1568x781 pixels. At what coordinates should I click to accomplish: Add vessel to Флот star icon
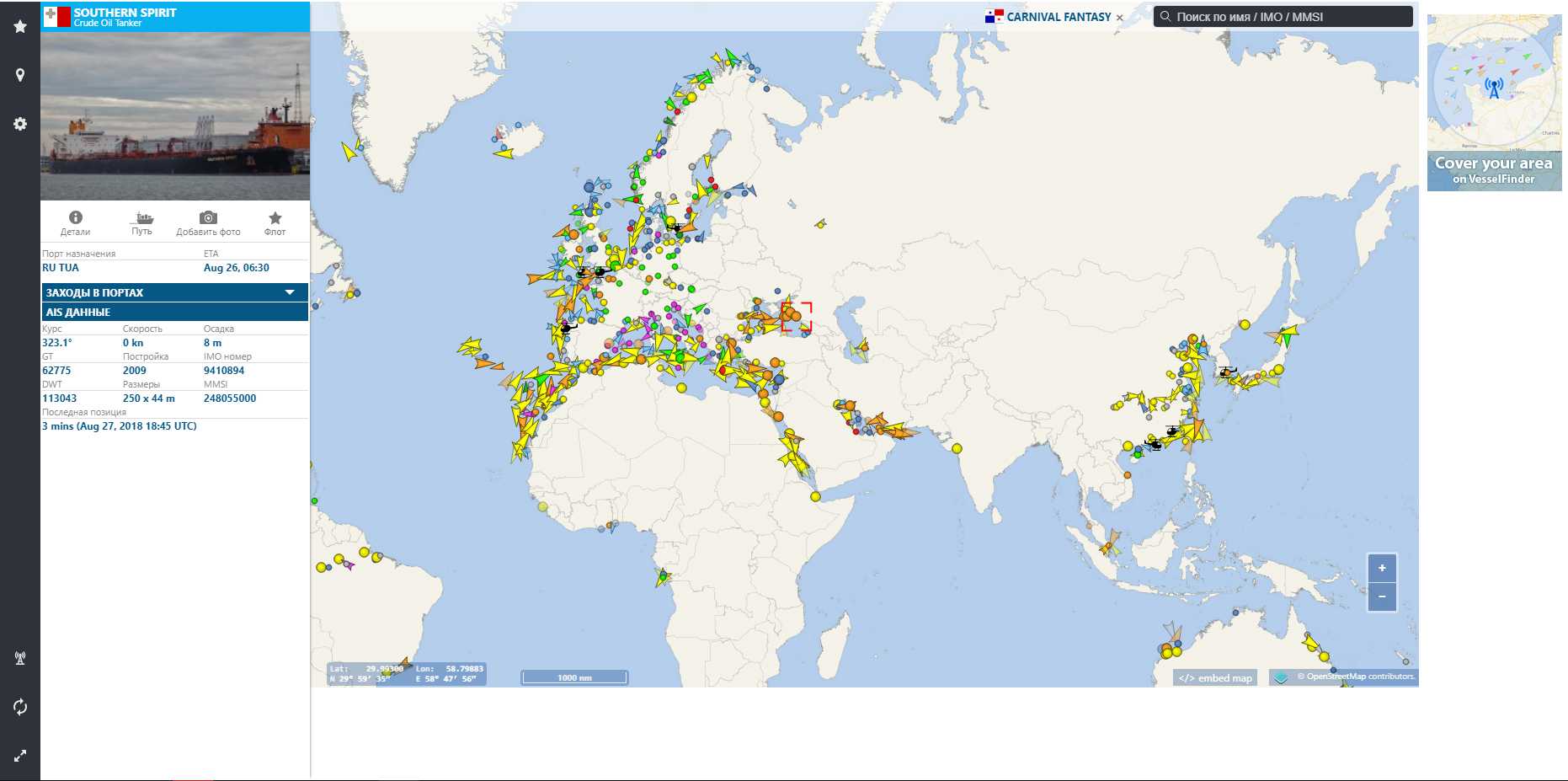pyautogui.click(x=275, y=217)
